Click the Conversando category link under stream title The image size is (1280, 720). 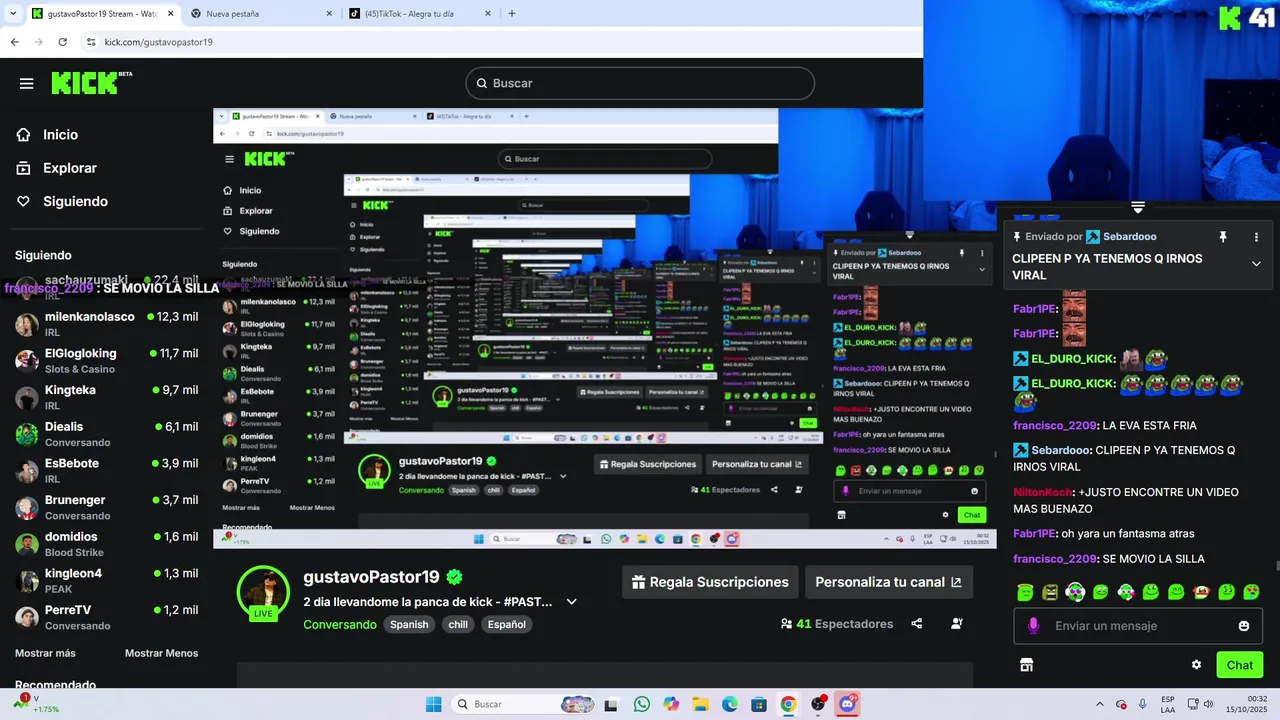pyautogui.click(x=339, y=624)
